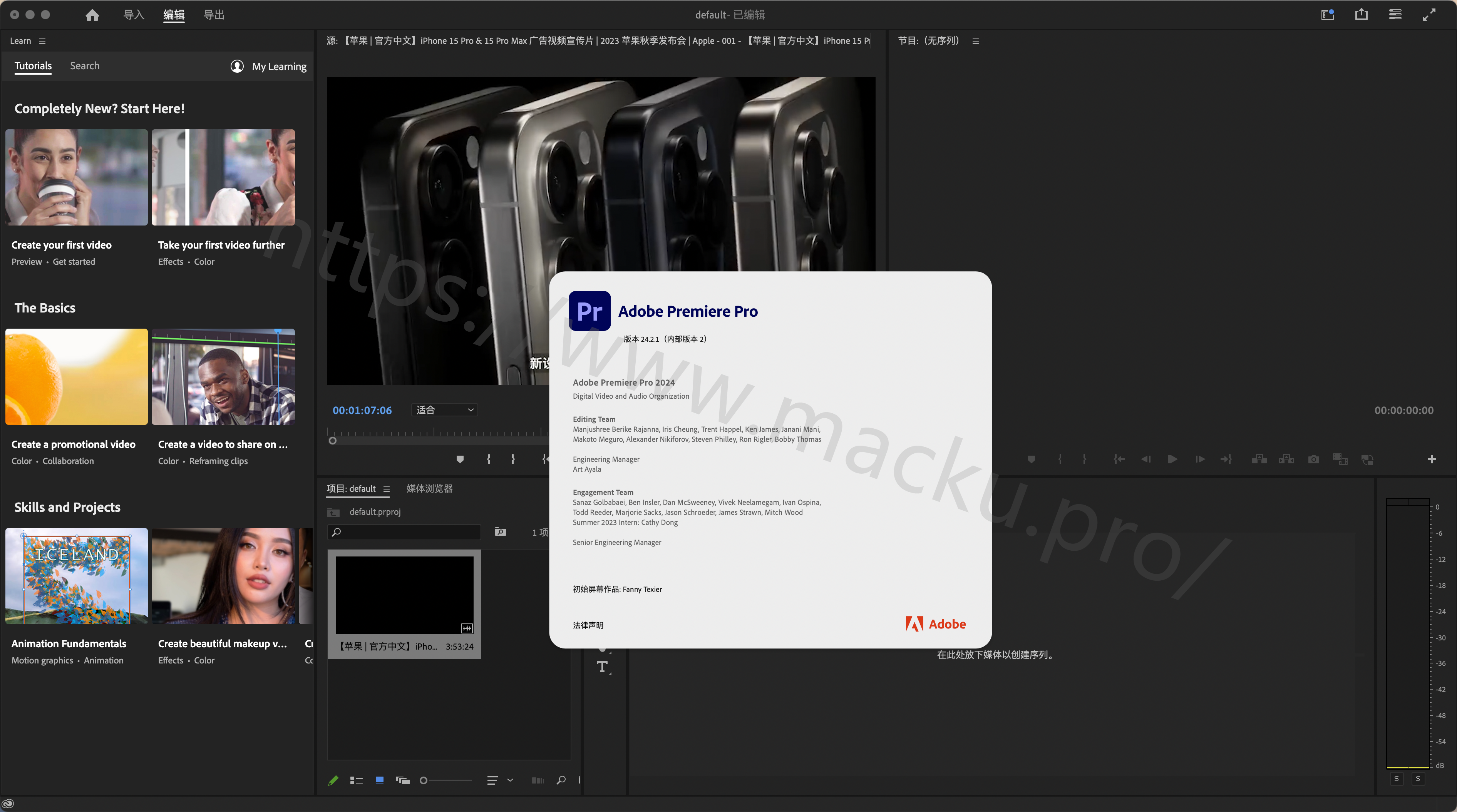Open the 适合 zoom level dropdown

tap(445, 410)
